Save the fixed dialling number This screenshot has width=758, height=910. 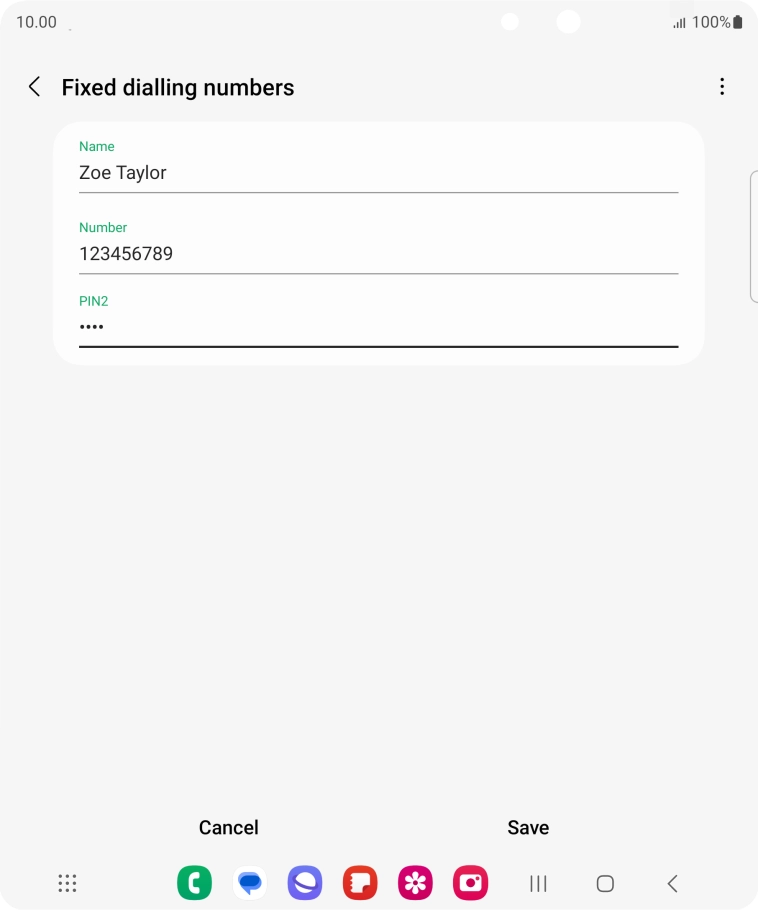tap(528, 827)
